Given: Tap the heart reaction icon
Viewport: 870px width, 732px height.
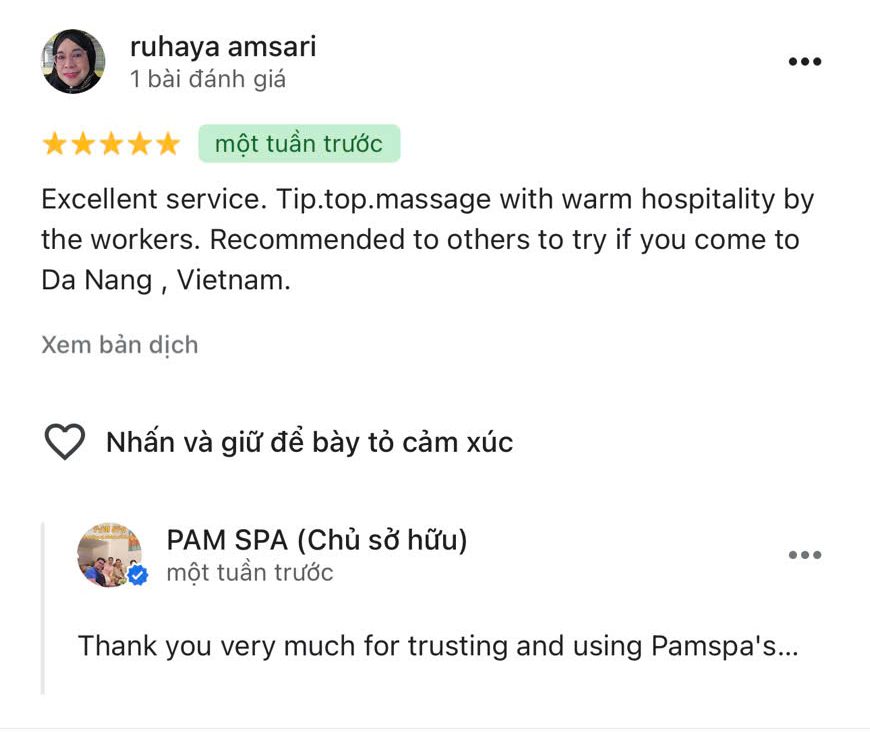Looking at the screenshot, I should [x=65, y=441].
